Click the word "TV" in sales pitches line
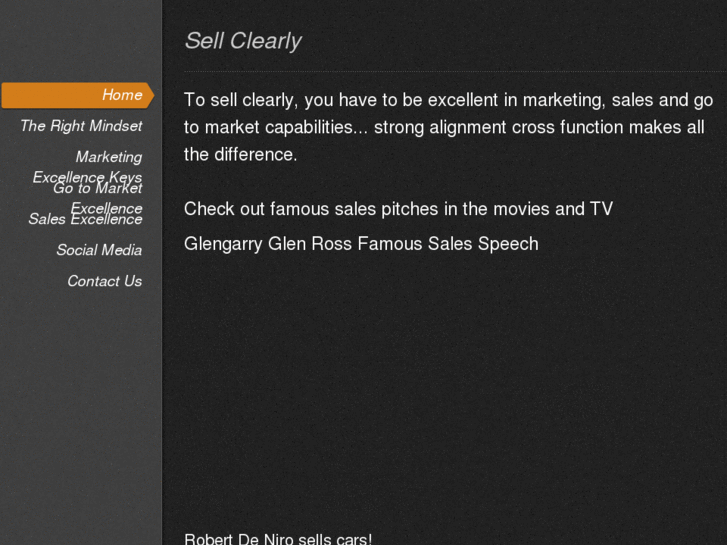The height and width of the screenshot is (545, 727). pyautogui.click(x=601, y=209)
